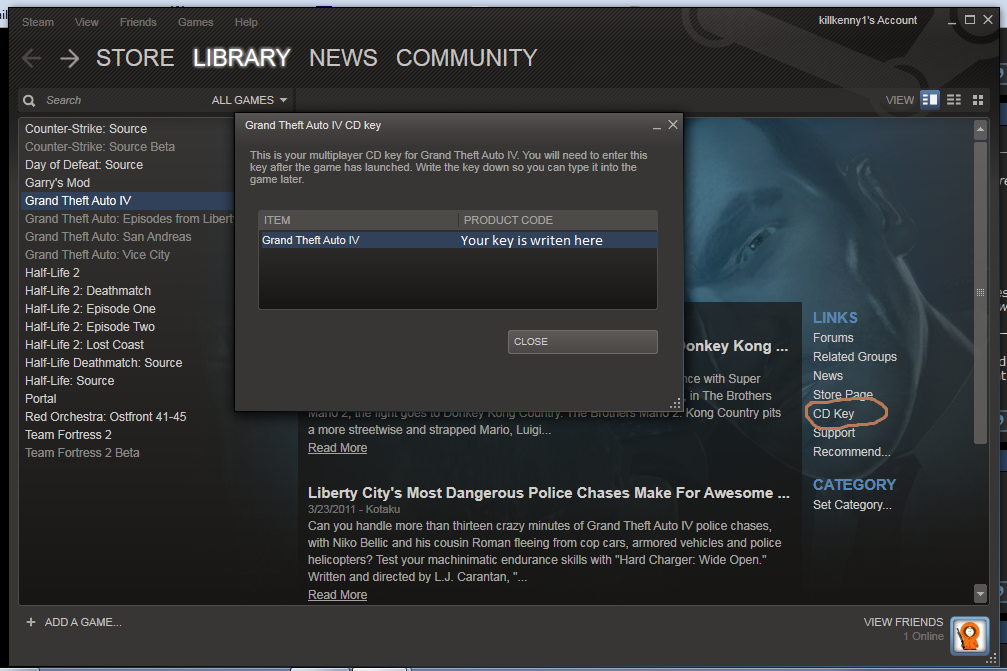Select Half-Life 2: Deathmatch
This screenshot has width=1007, height=671.
[88, 290]
